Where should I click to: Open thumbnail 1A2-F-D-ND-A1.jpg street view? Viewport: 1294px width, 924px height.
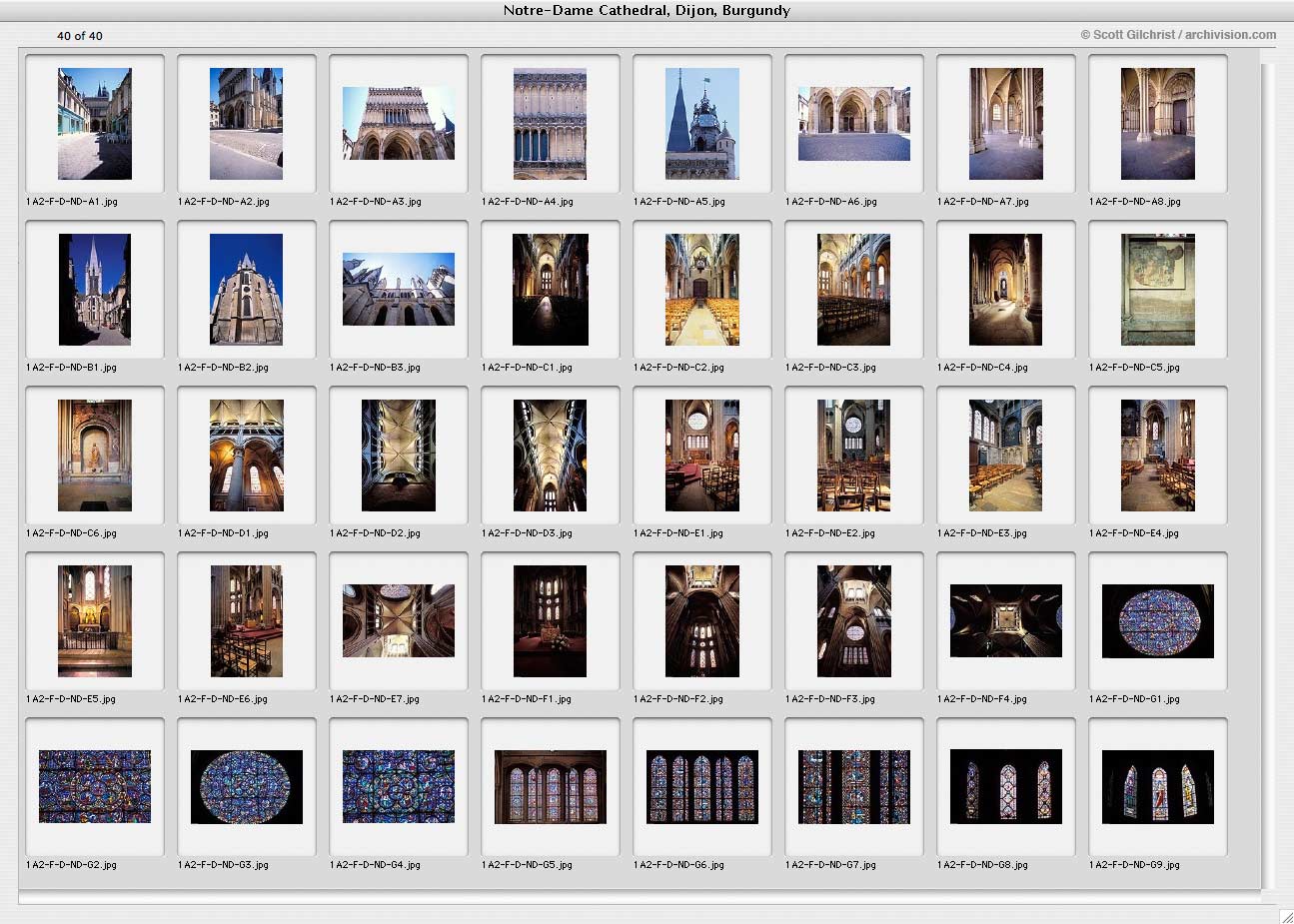click(x=95, y=124)
